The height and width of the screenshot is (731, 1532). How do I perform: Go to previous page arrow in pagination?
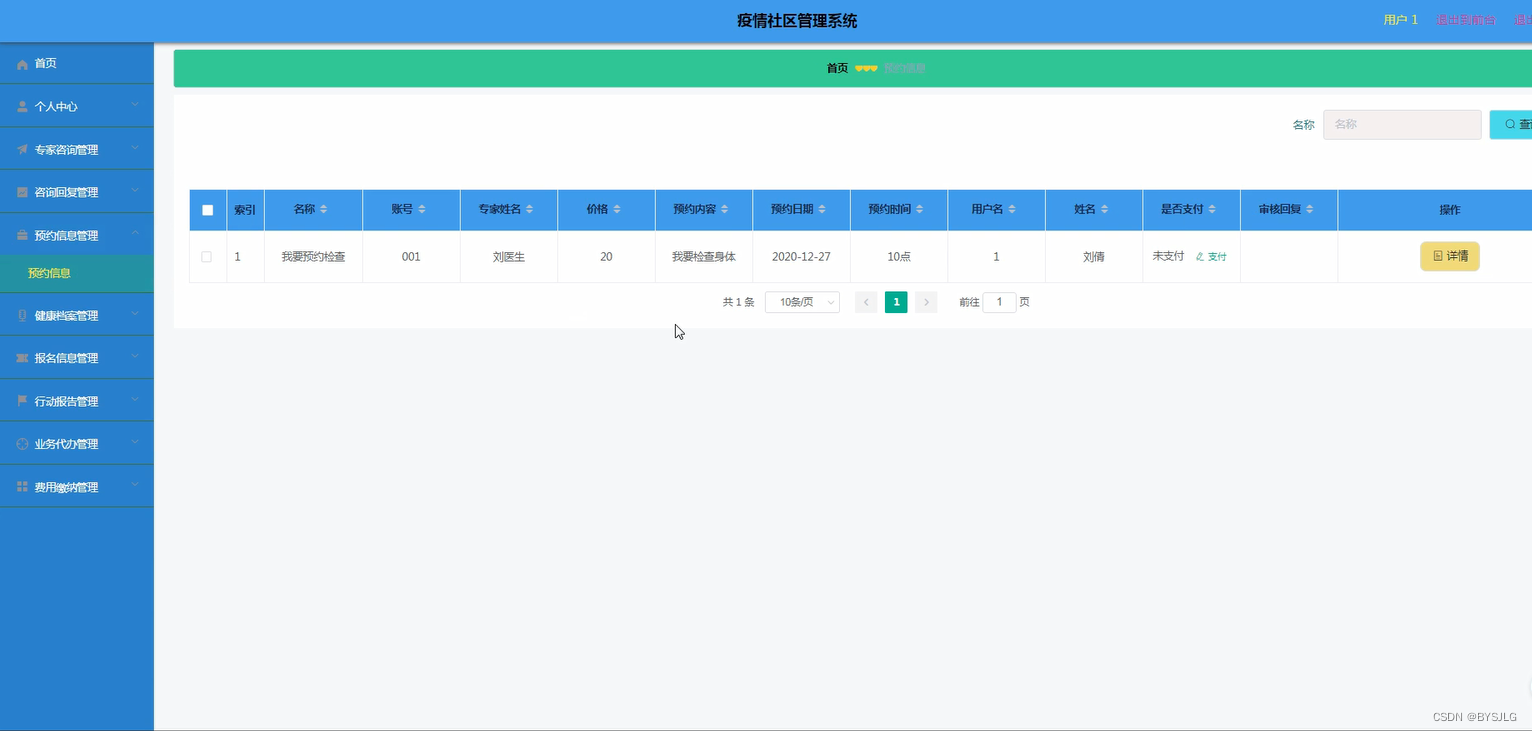(x=866, y=302)
